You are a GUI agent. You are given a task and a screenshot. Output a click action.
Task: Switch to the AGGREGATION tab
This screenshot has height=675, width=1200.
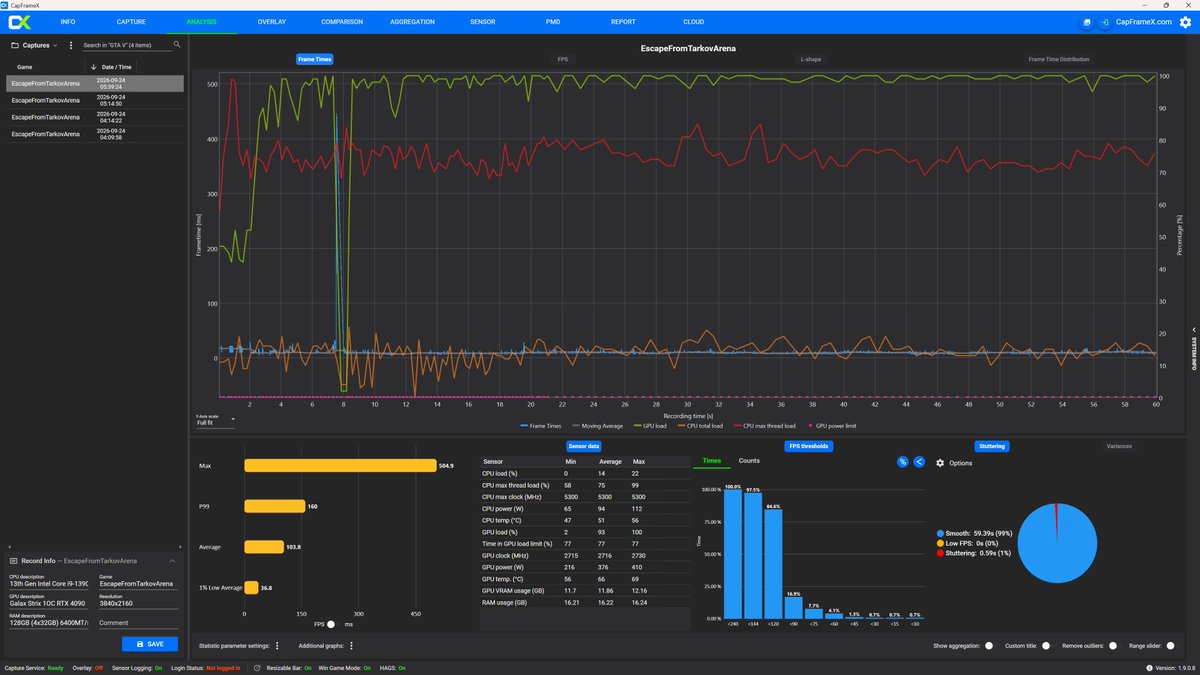412,21
